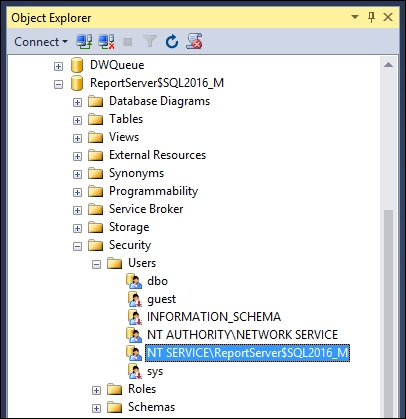Toggle auto-hide with the pin icon

pos(371,17)
